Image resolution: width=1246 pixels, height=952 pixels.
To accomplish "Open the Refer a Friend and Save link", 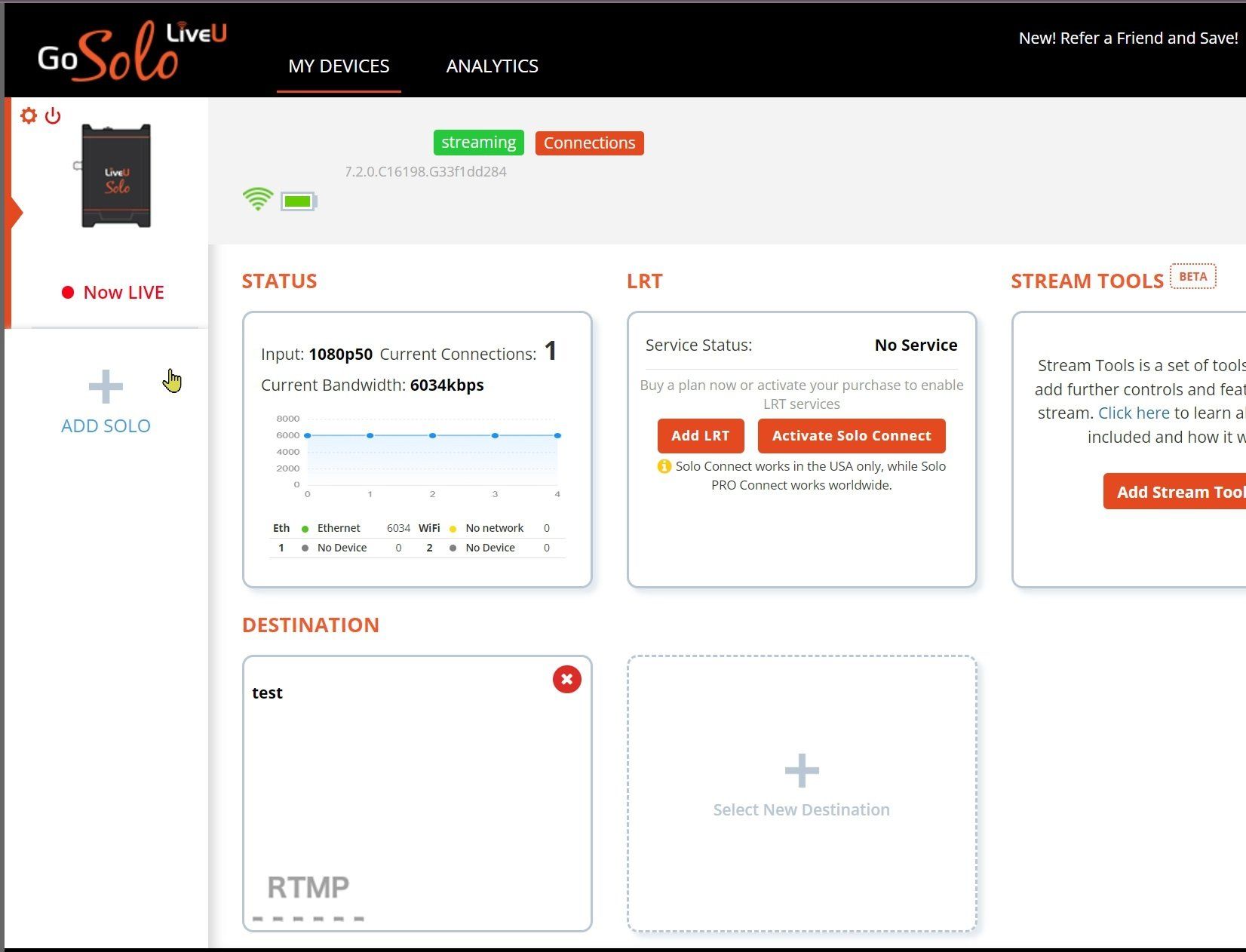I will (1128, 38).
